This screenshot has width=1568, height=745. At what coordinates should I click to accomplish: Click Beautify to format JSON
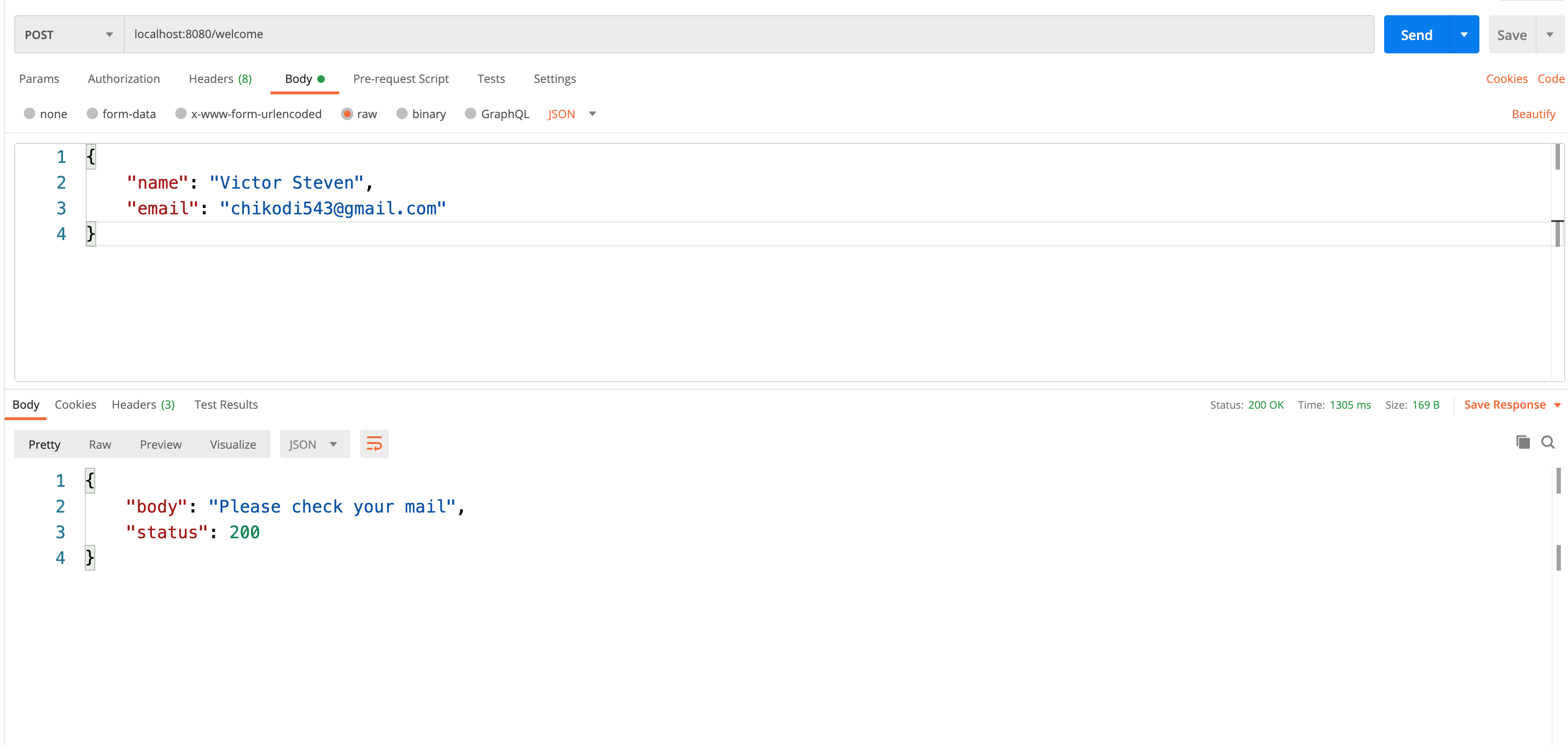(1533, 114)
